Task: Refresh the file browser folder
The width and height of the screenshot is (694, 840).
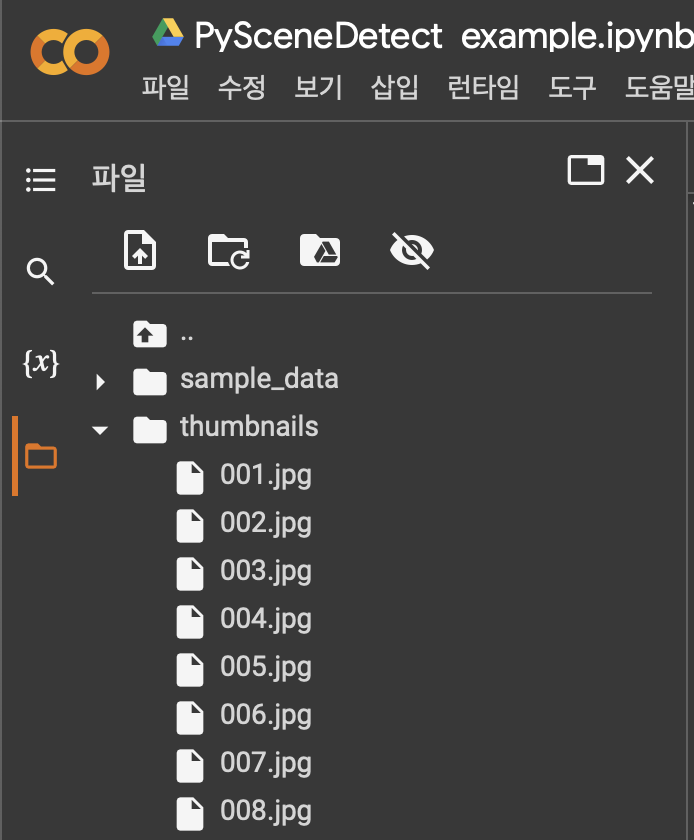Action: pos(229,251)
